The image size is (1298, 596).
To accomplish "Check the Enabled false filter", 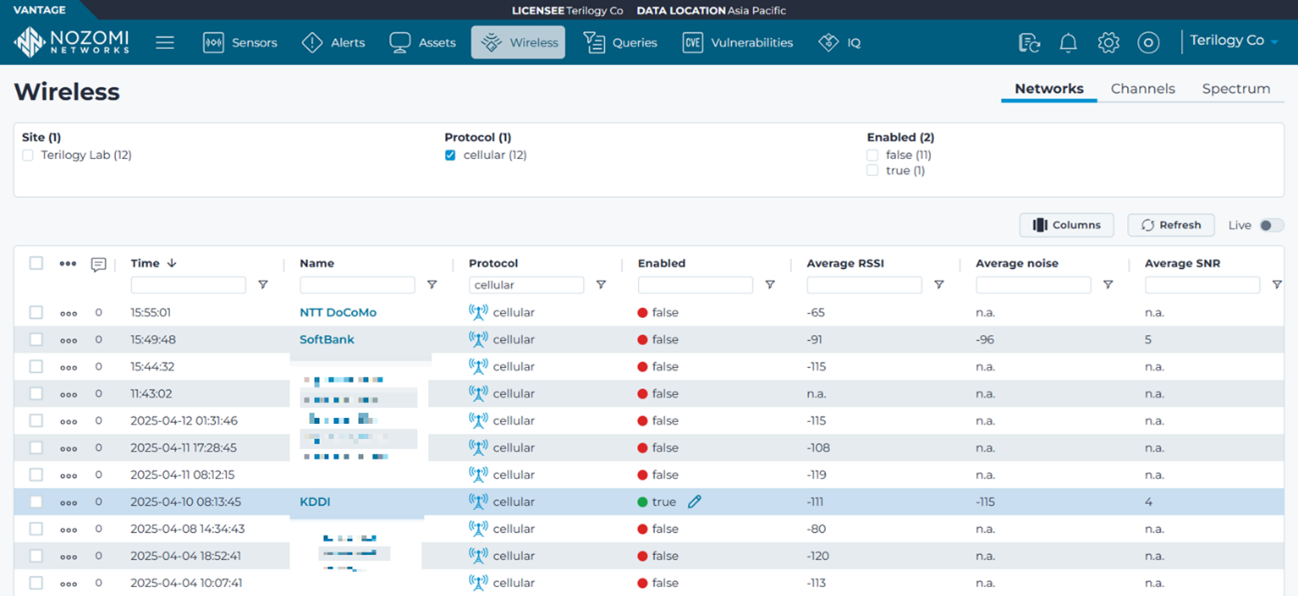I will click(x=872, y=155).
